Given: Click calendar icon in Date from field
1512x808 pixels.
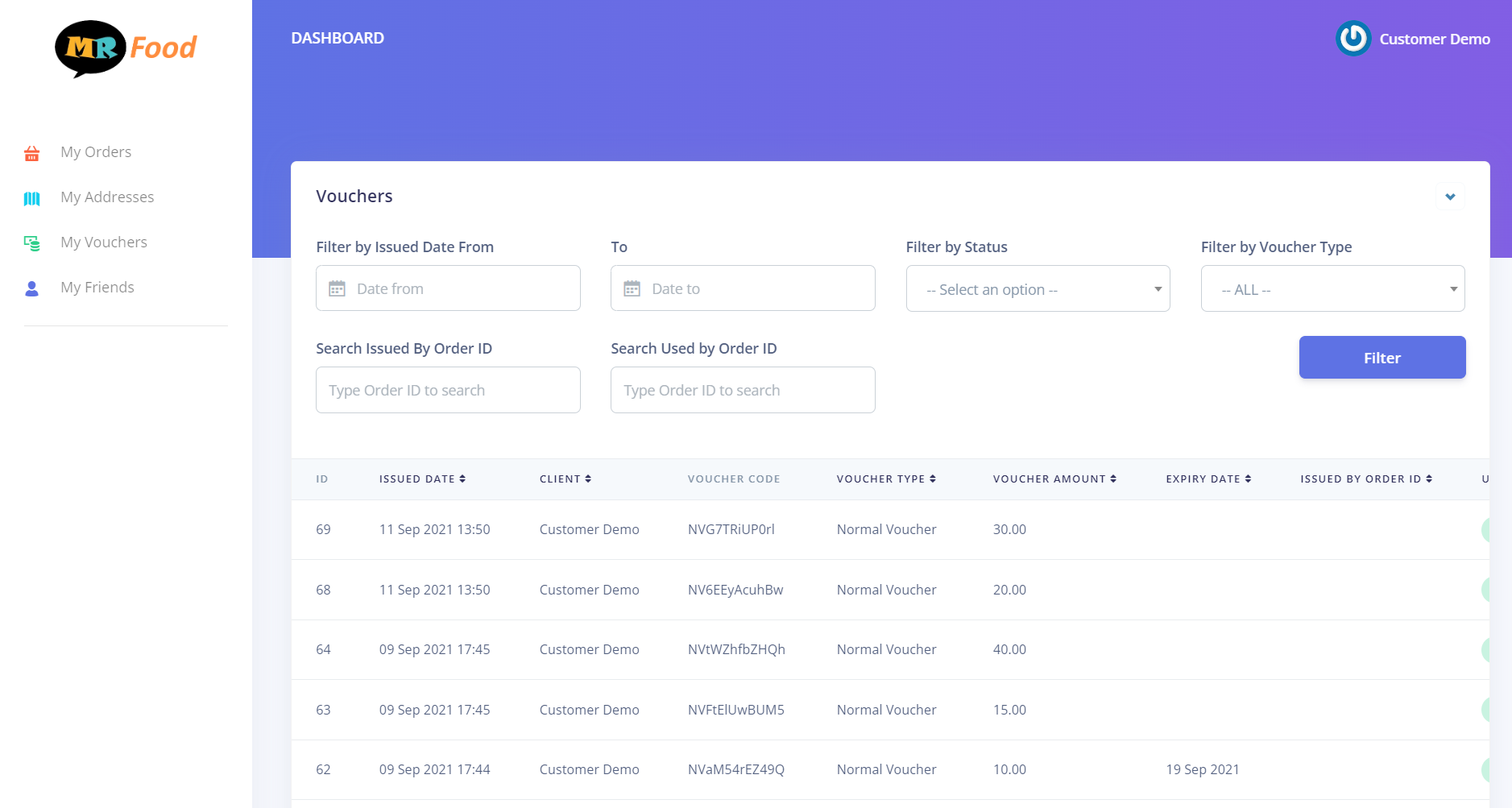Looking at the screenshot, I should (338, 288).
